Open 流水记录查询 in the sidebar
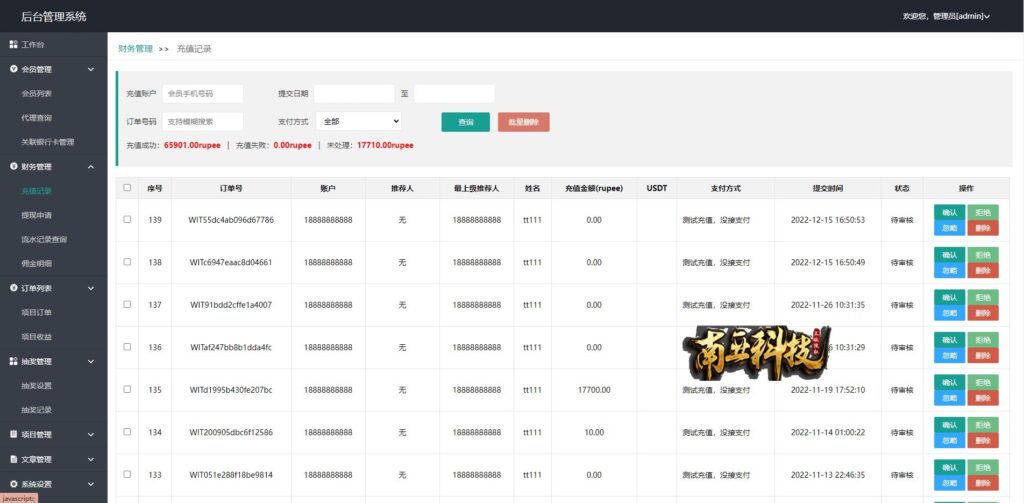 pyautogui.click(x=44, y=240)
